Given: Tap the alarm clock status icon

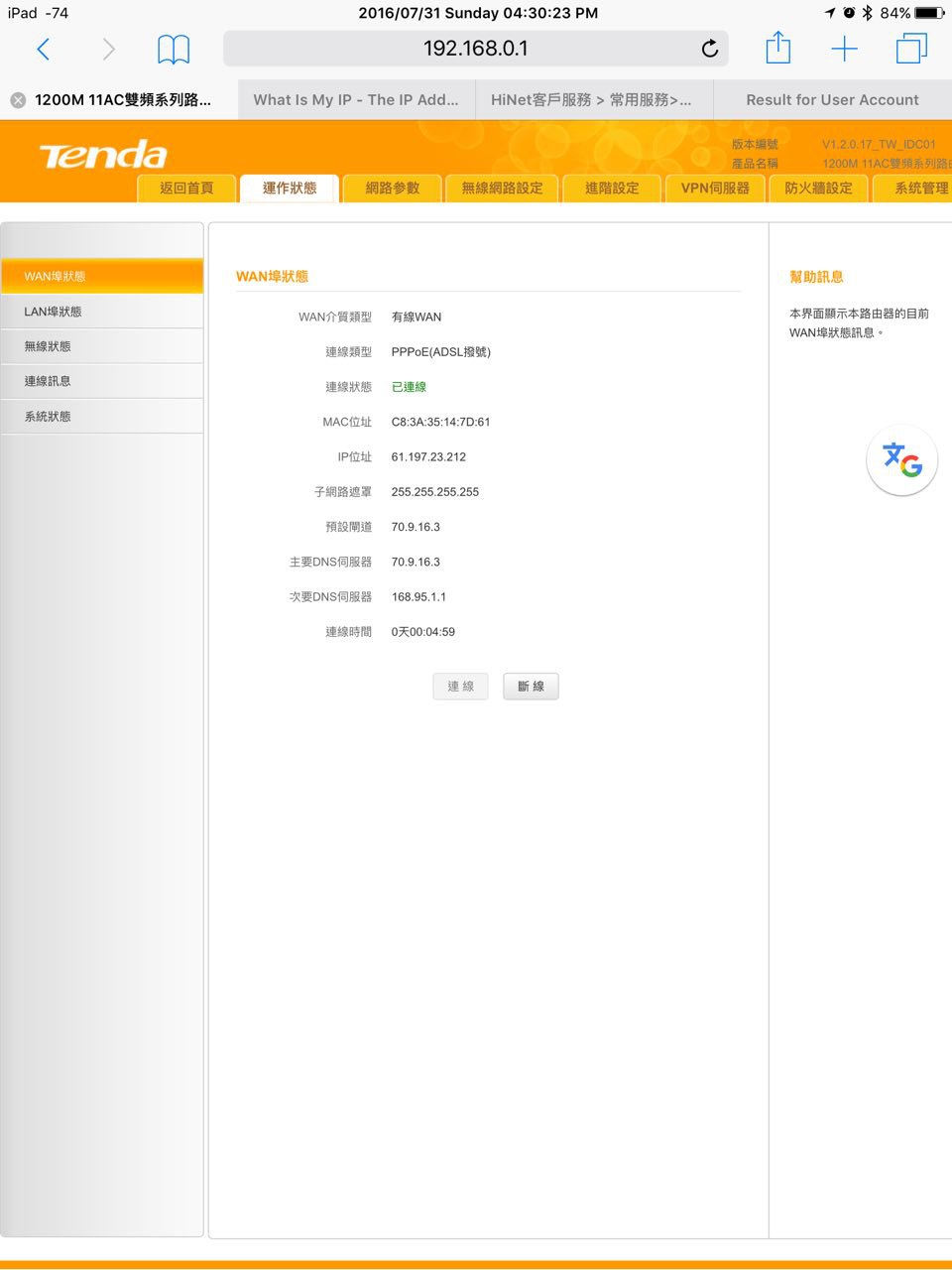Looking at the screenshot, I should tap(849, 13).
